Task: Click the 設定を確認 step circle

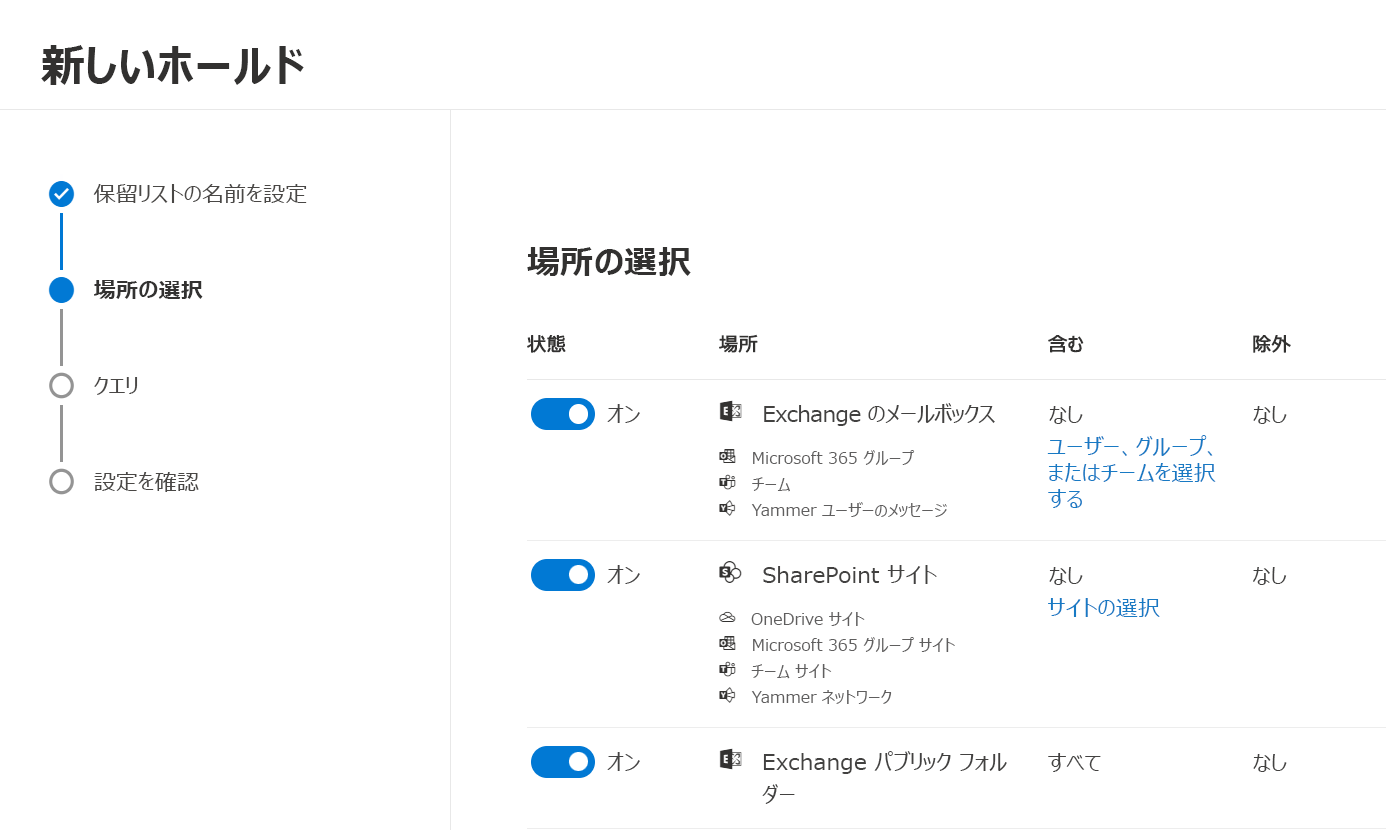Action: [x=62, y=482]
